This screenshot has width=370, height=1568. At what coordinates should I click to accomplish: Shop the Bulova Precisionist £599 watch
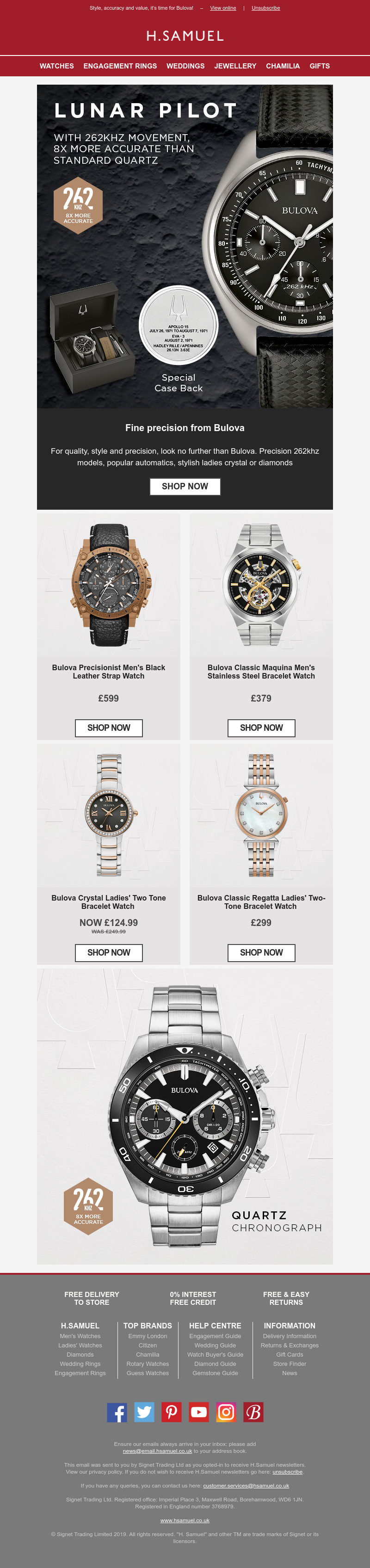point(109,728)
